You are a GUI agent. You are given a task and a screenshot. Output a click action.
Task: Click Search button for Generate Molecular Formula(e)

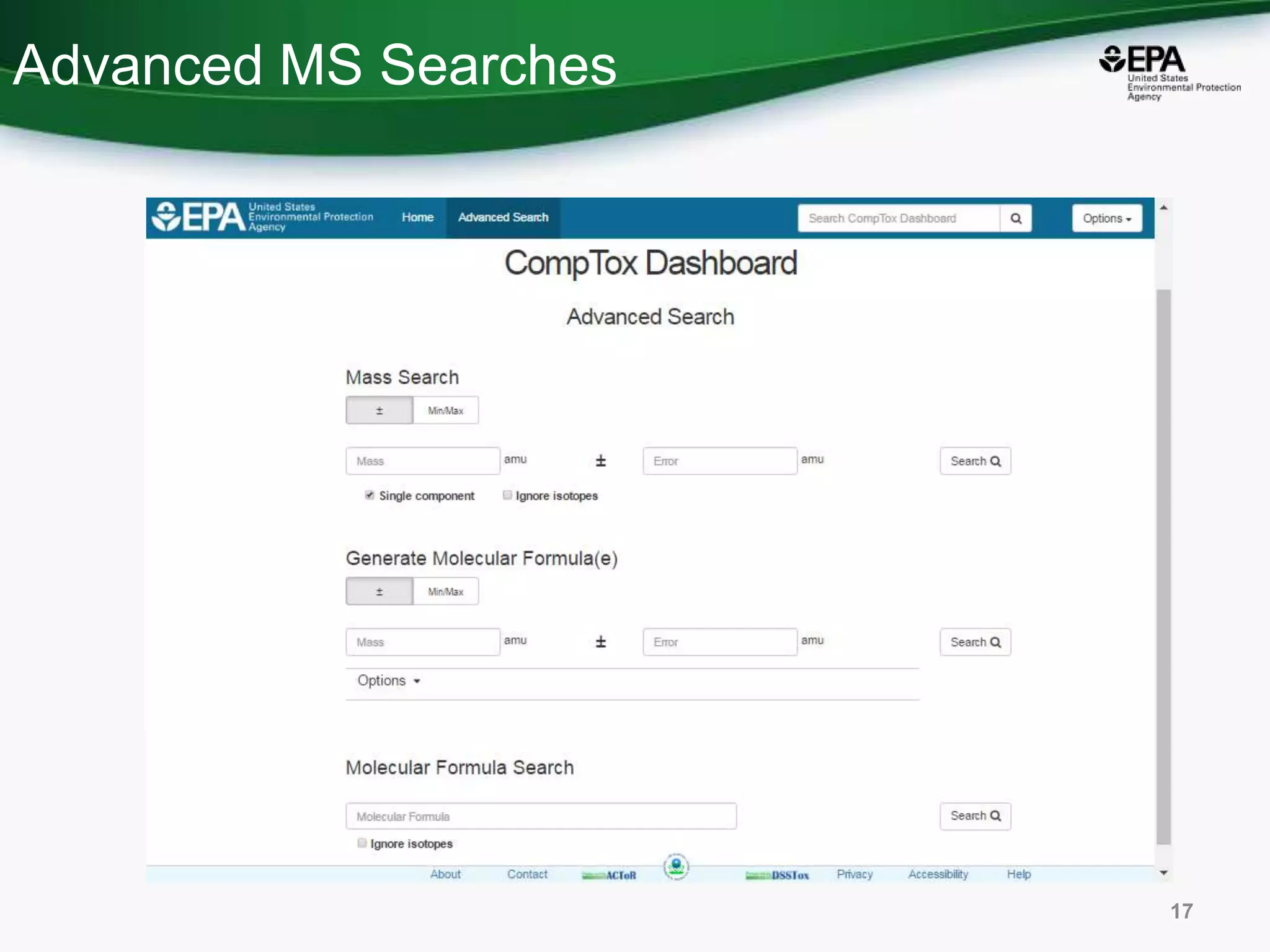coord(975,642)
